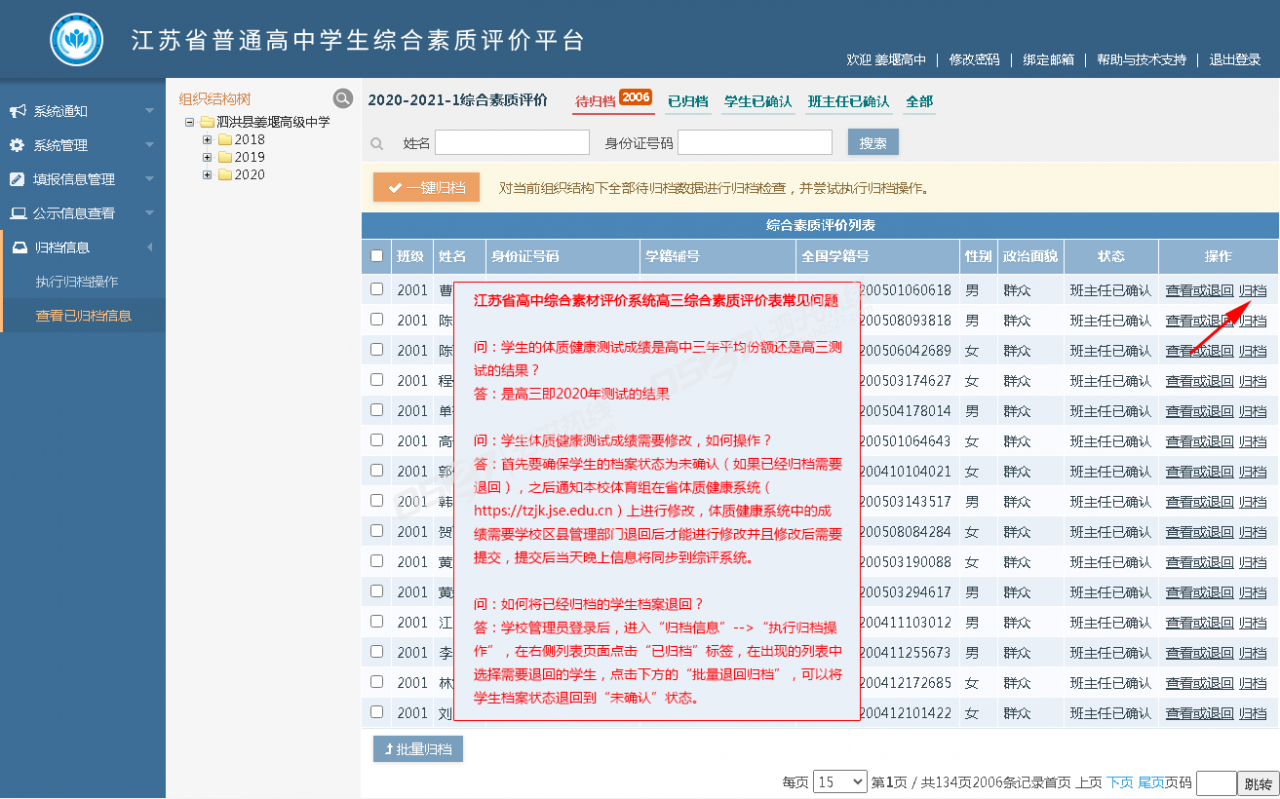
Task: Click 归档 for row 200503190088
Action: point(1253,562)
